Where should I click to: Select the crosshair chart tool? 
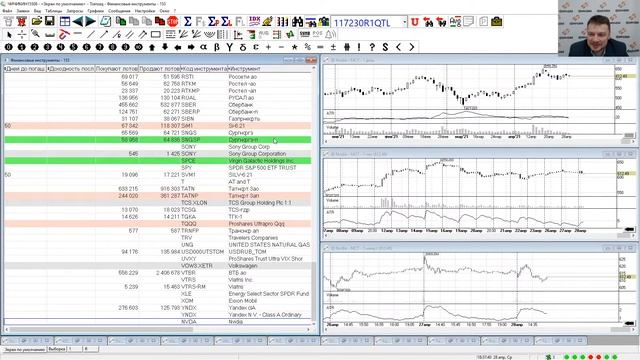pos(22,35)
